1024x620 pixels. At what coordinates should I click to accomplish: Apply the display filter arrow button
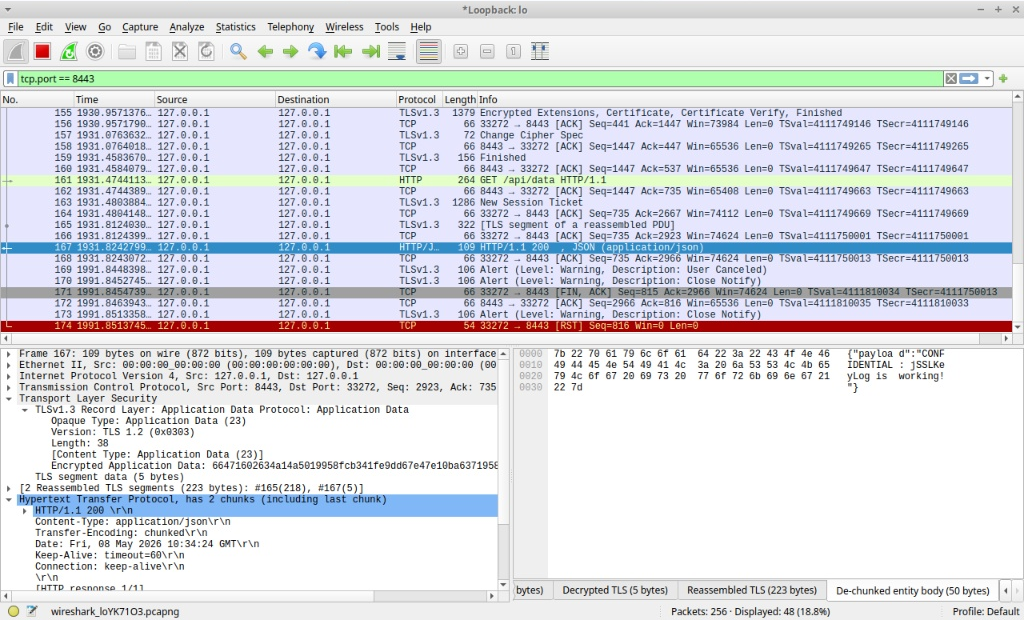point(968,78)
